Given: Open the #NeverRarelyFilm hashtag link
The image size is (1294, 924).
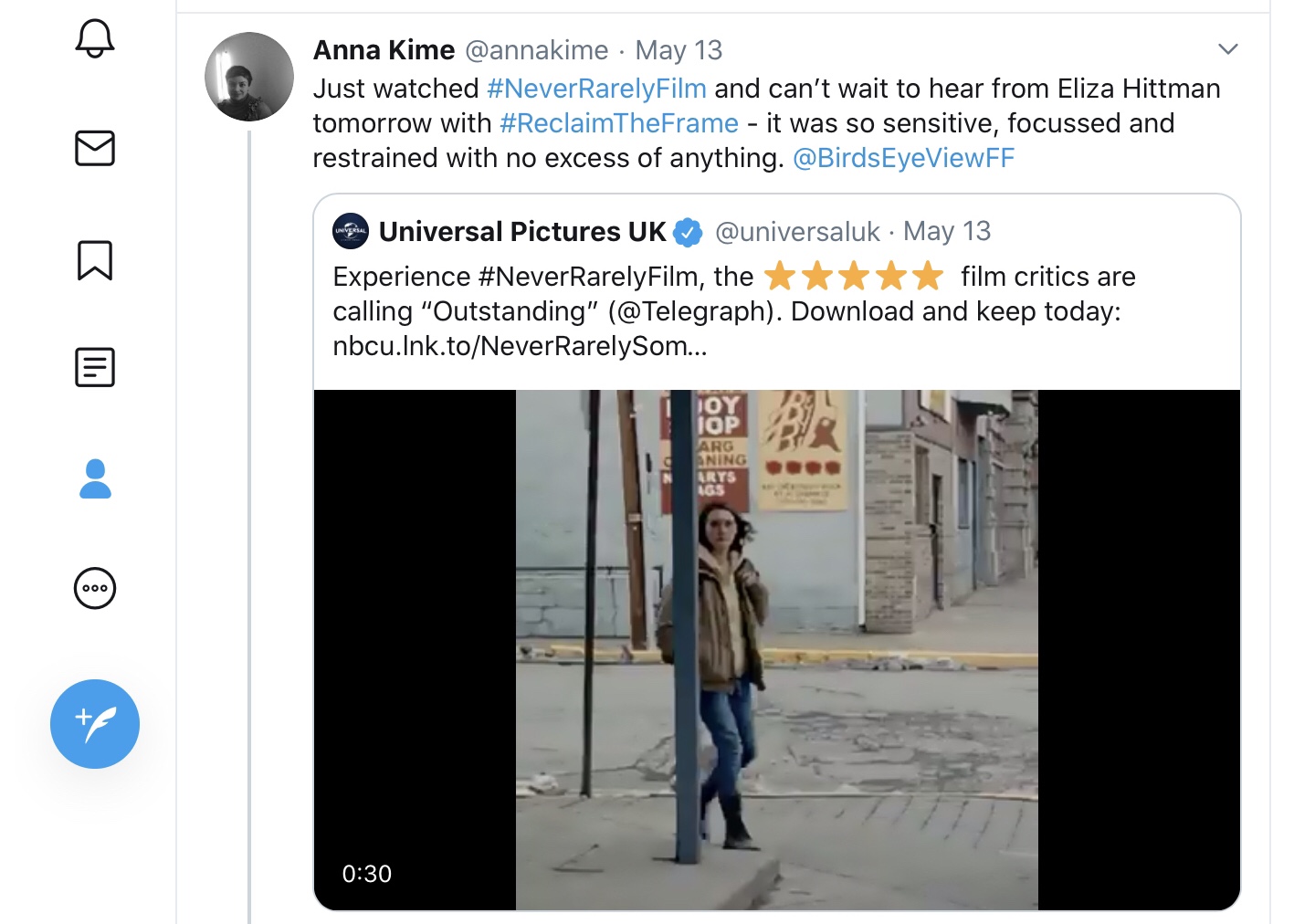Looking at the screenshot, I should click(596, 89).
